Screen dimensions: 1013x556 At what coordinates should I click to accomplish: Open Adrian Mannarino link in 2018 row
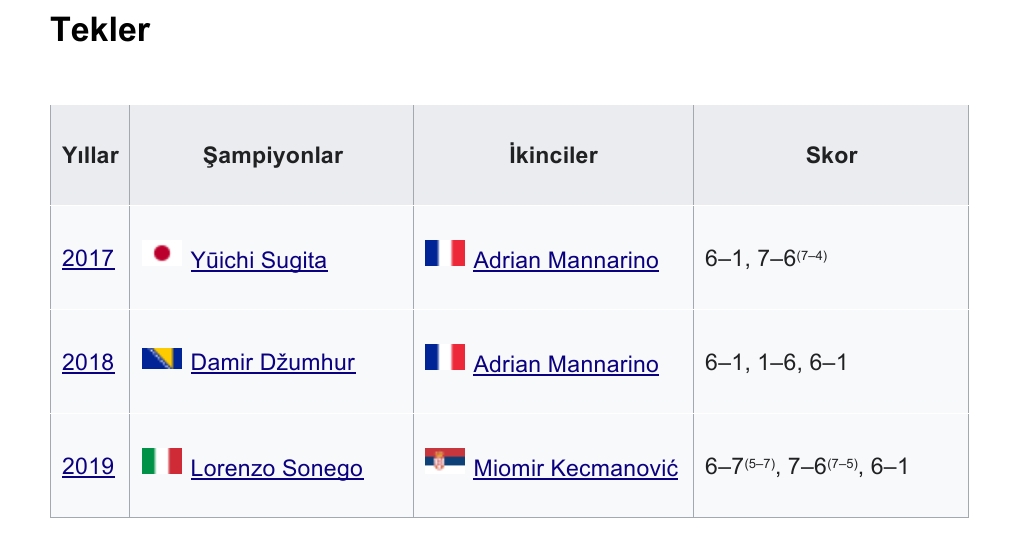pos(566,364)
